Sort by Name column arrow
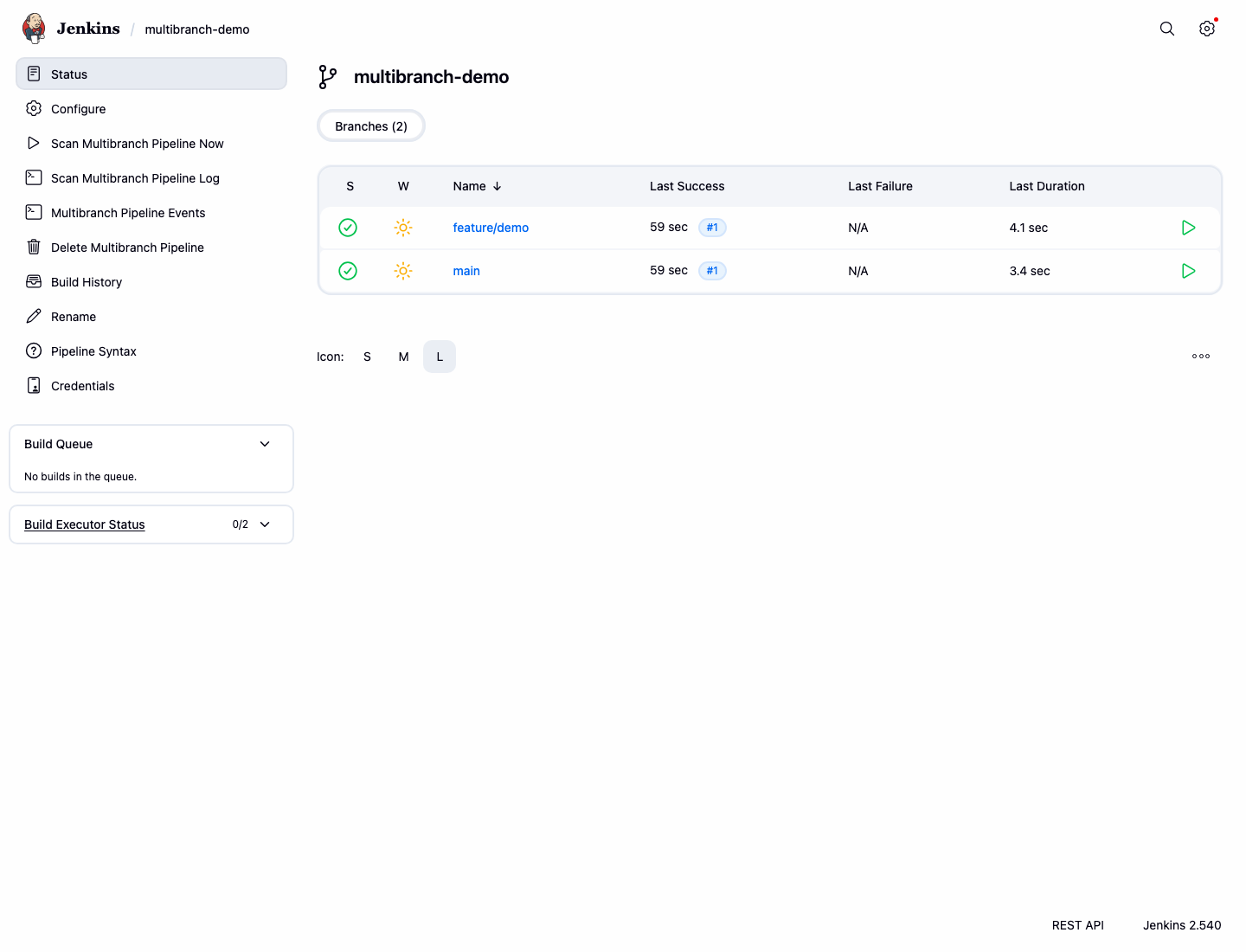The height and width of the screenshot is (952, 1246). (x=498, y=186)
